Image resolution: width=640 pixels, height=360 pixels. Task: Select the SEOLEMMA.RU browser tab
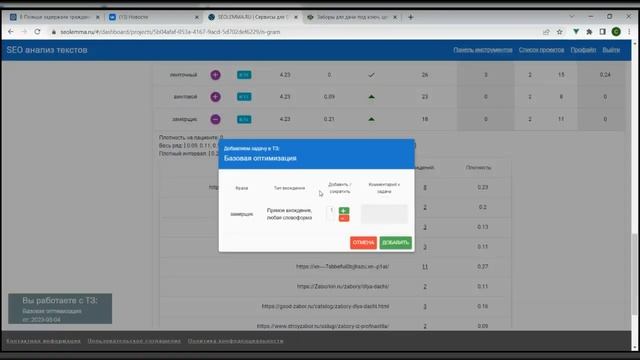252,17
